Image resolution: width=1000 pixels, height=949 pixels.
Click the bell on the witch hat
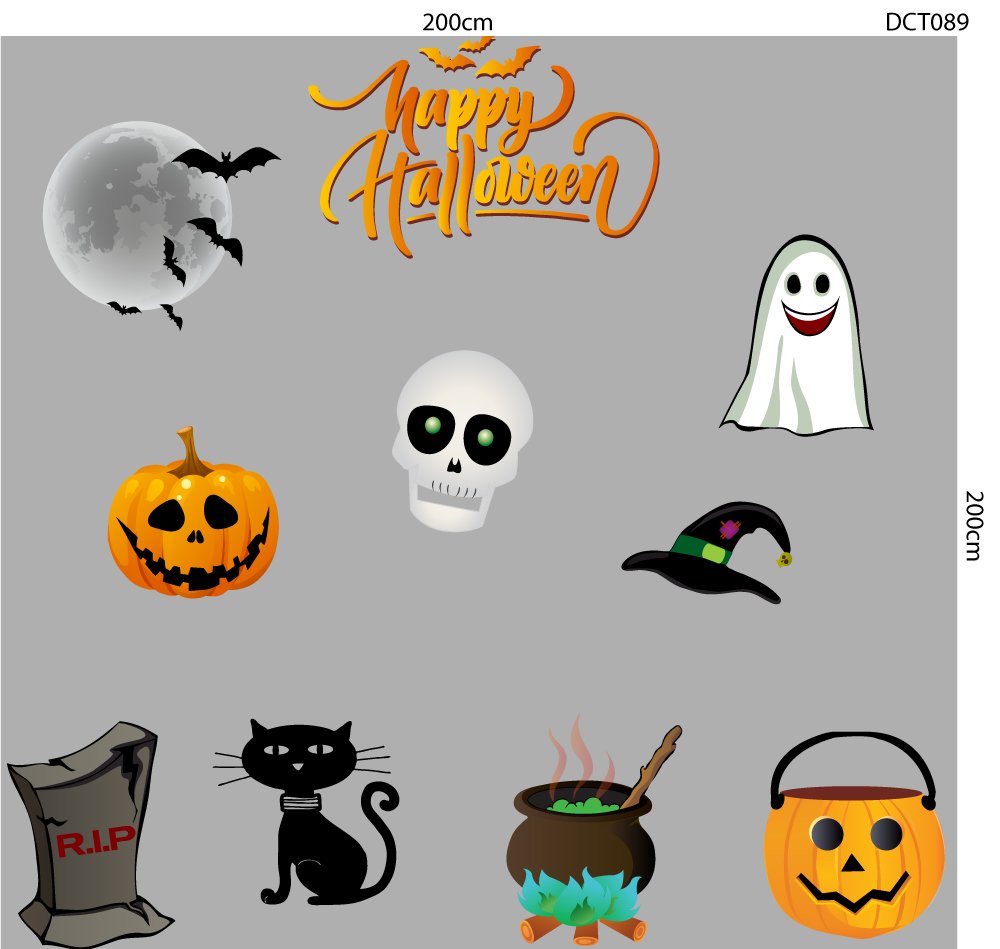tap(783, 560)
